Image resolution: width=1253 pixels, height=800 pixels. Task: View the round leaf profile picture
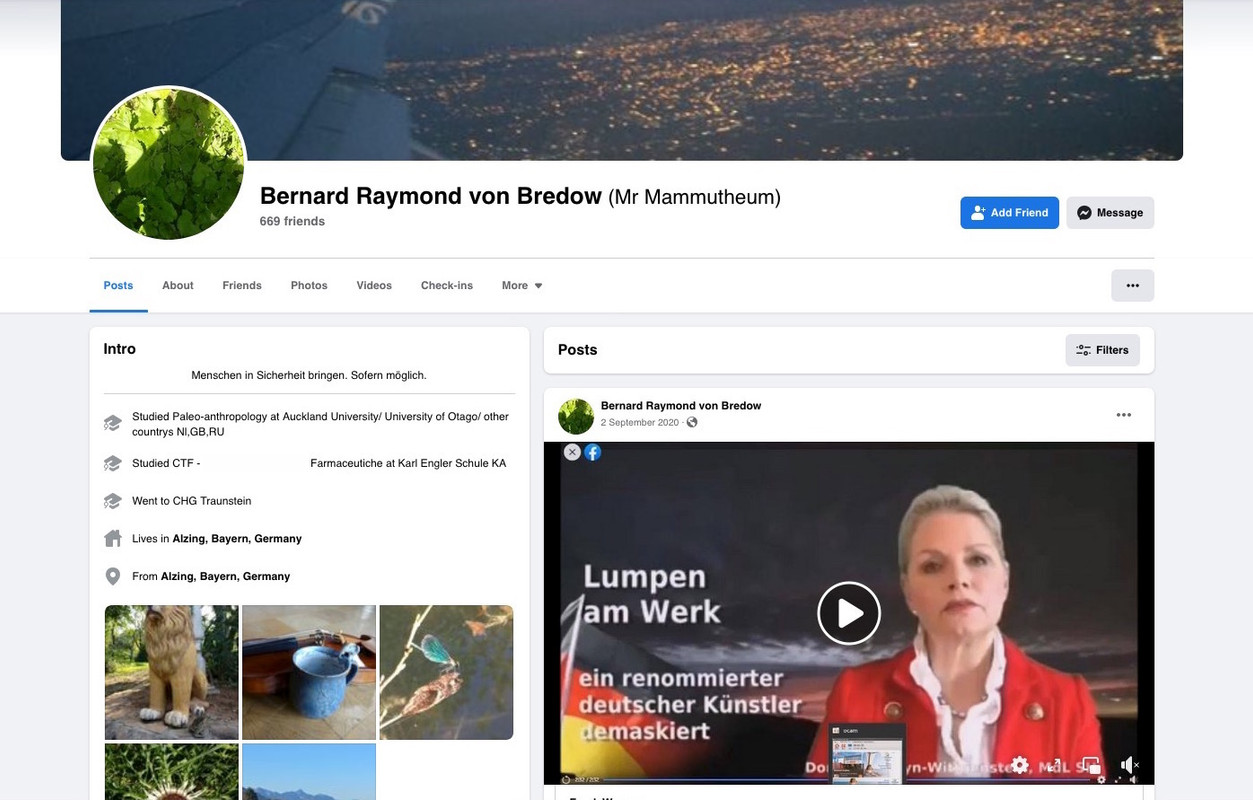(x=168, y=164)
